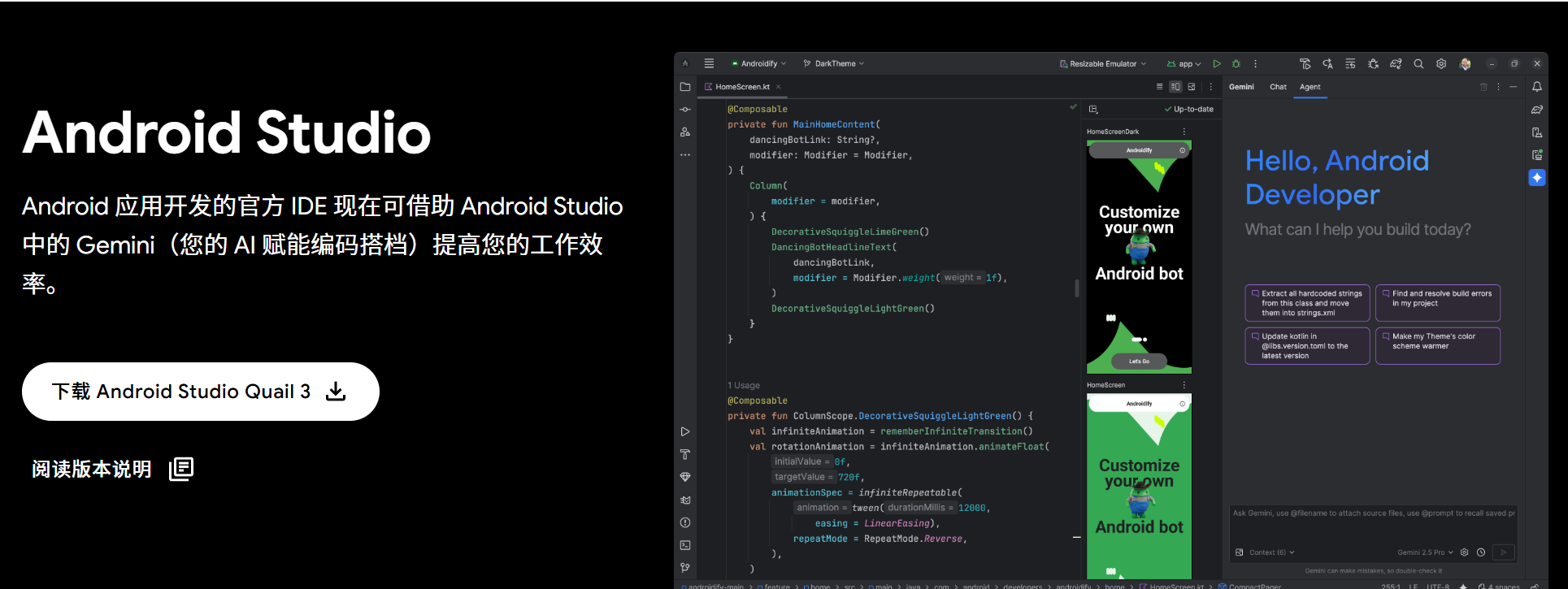Viewport: 1568px width, 589px height.
Task: Open the Running Devices icon in right sidebar
Action: tap(1537, 154)
